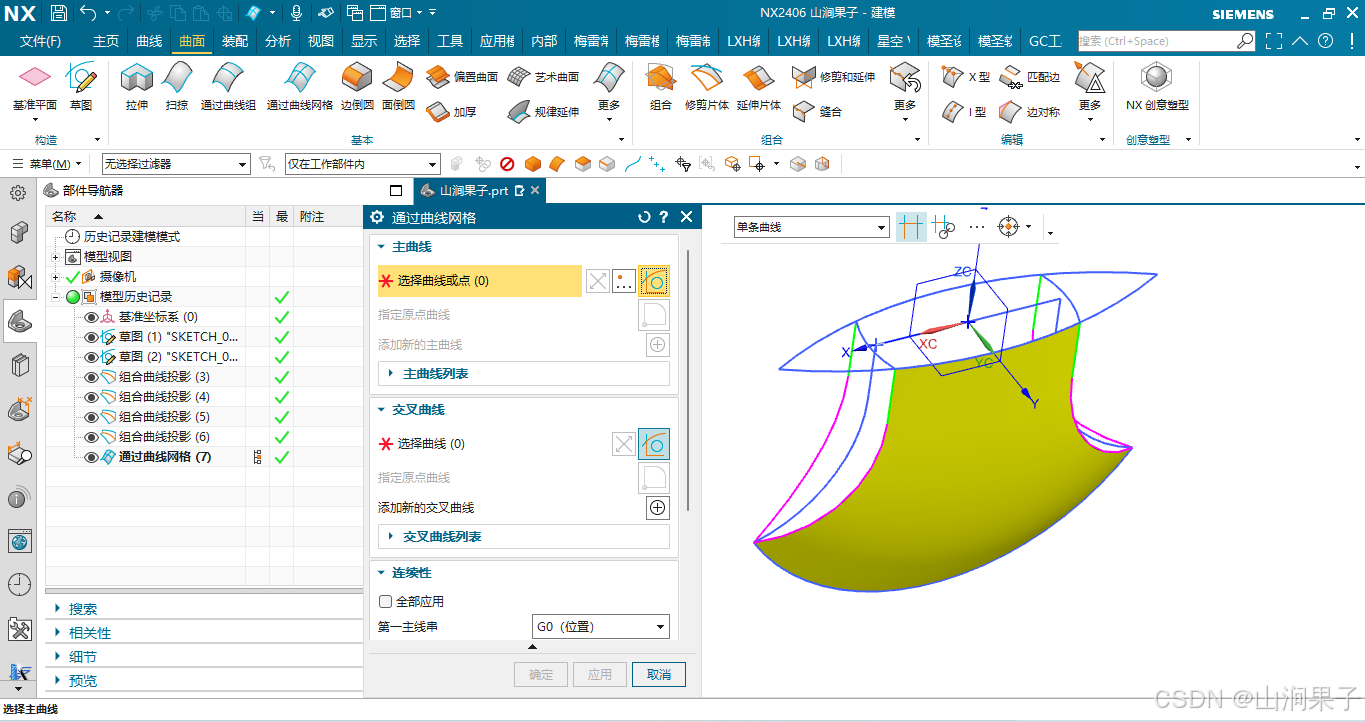Screen dimensions: 1365x722
Task: Open the 单条曲线 curve rule dropdown
Action: (x=811, y=227)
